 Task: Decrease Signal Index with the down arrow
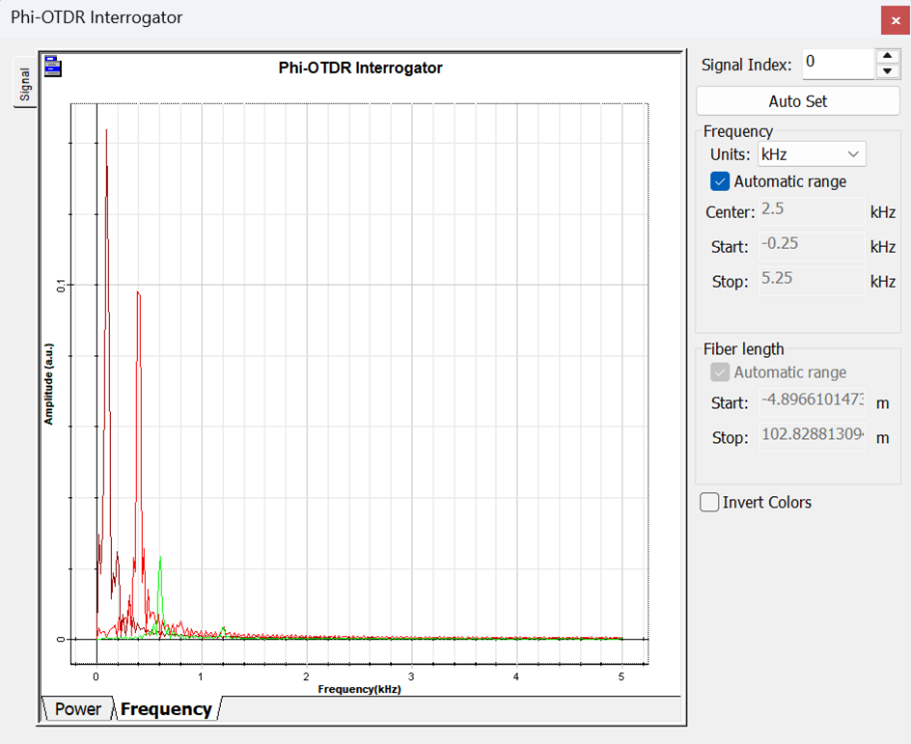point(887,71)
